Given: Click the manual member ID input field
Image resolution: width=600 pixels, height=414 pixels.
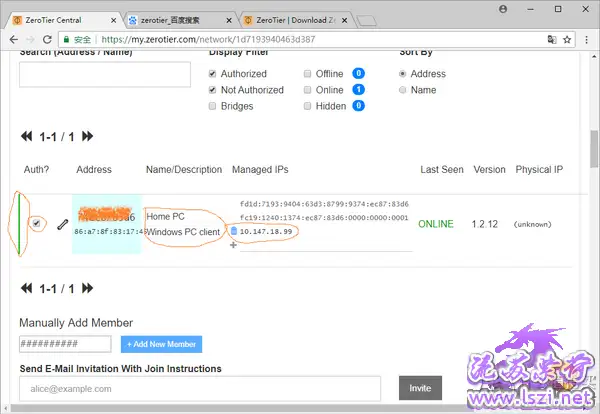Looking at the screenshot, I should click(x=65, y=344).
